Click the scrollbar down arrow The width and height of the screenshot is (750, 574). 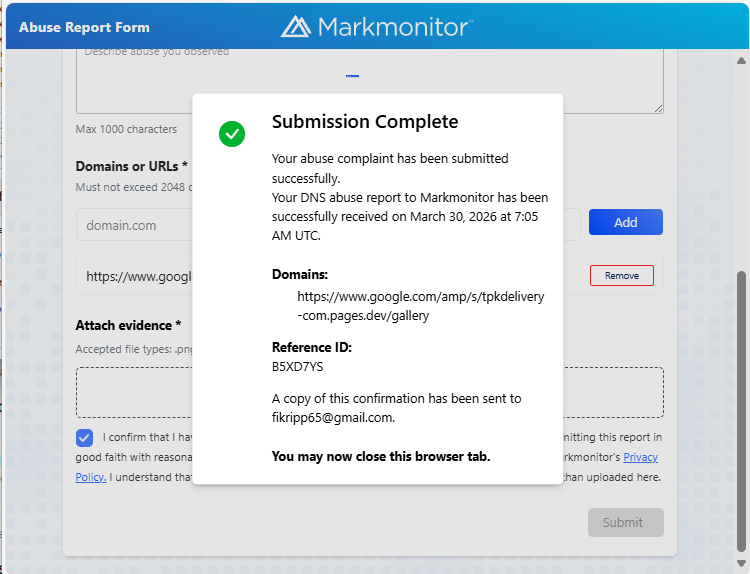coord(741,563)
